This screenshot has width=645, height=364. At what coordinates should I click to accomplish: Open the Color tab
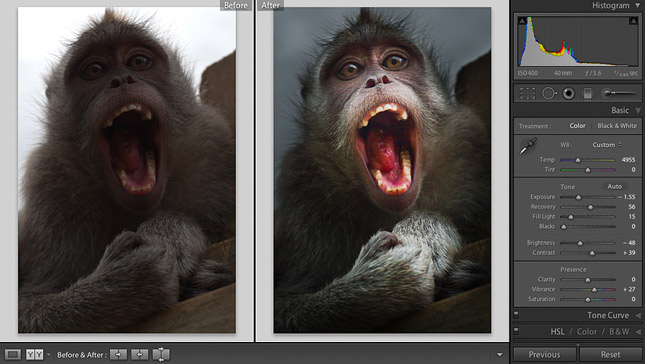587,332
